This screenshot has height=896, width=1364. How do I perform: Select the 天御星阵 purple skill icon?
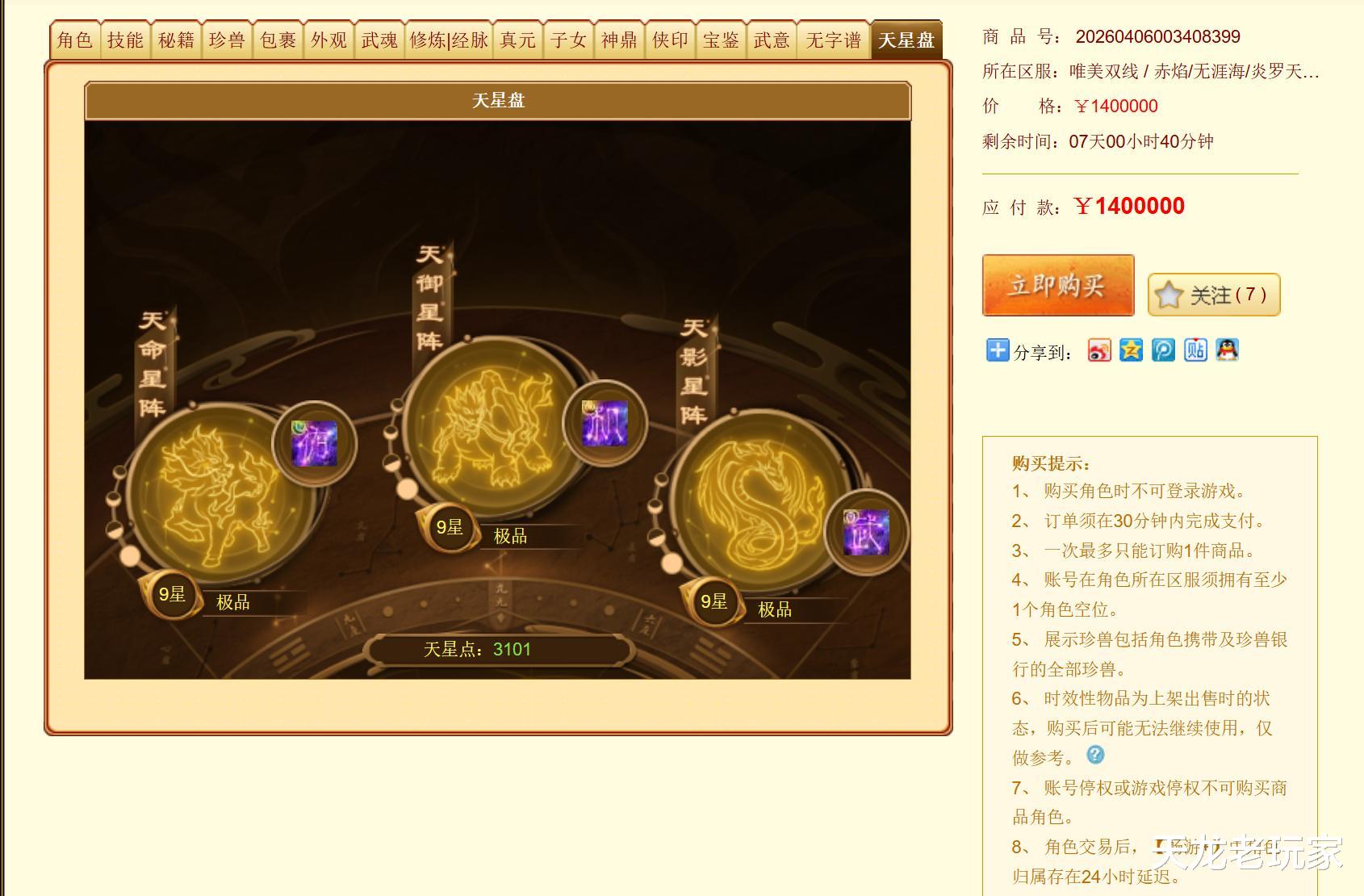click(605, 422)
